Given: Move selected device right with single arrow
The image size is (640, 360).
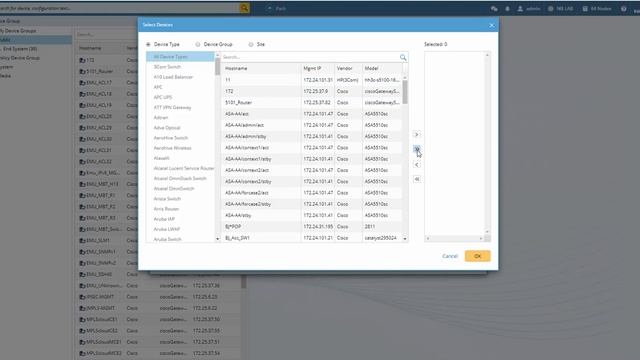Looking at the screenshot, I should click(416, 134).
